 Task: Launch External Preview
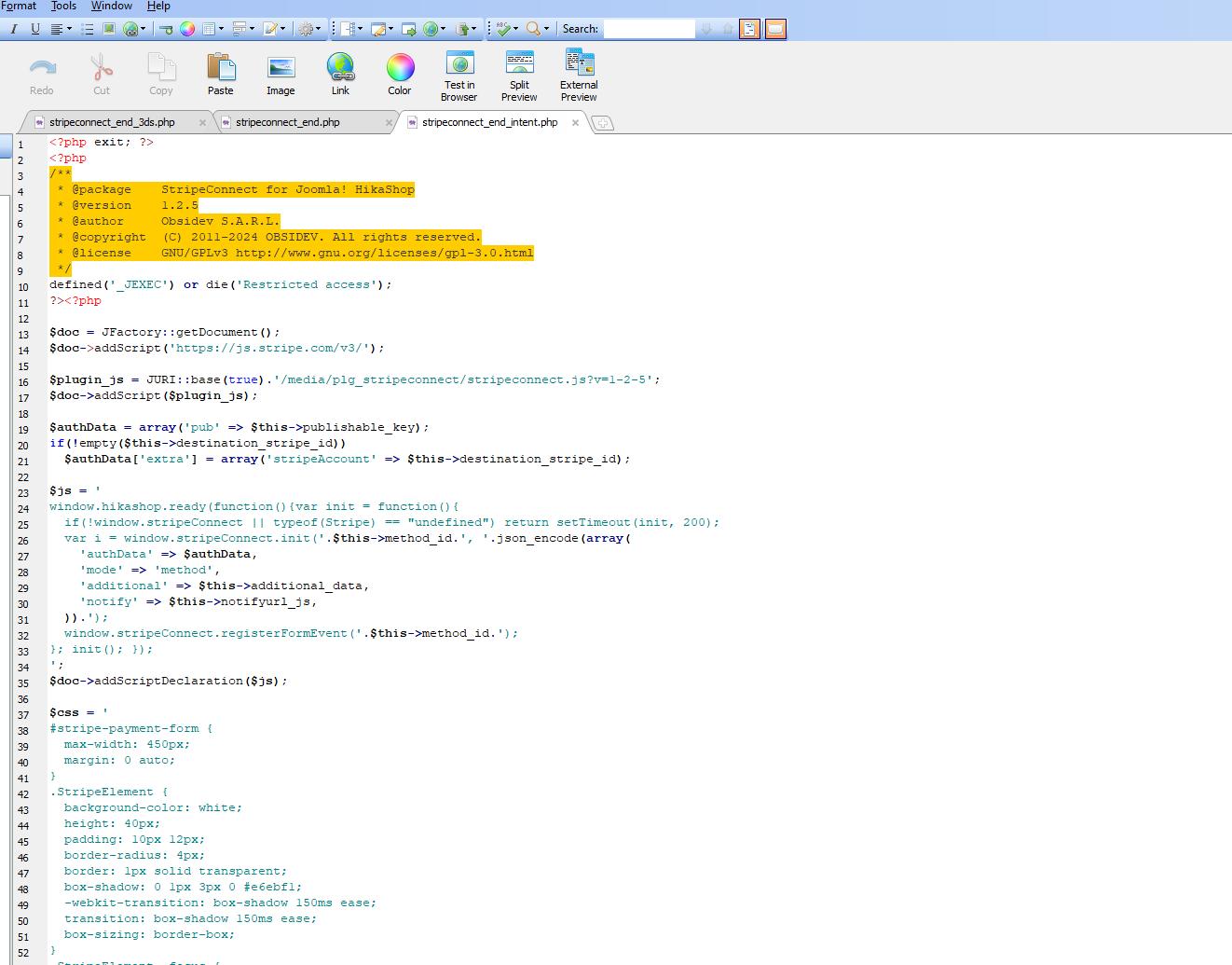pyautogui.click(x=579, y=76)
